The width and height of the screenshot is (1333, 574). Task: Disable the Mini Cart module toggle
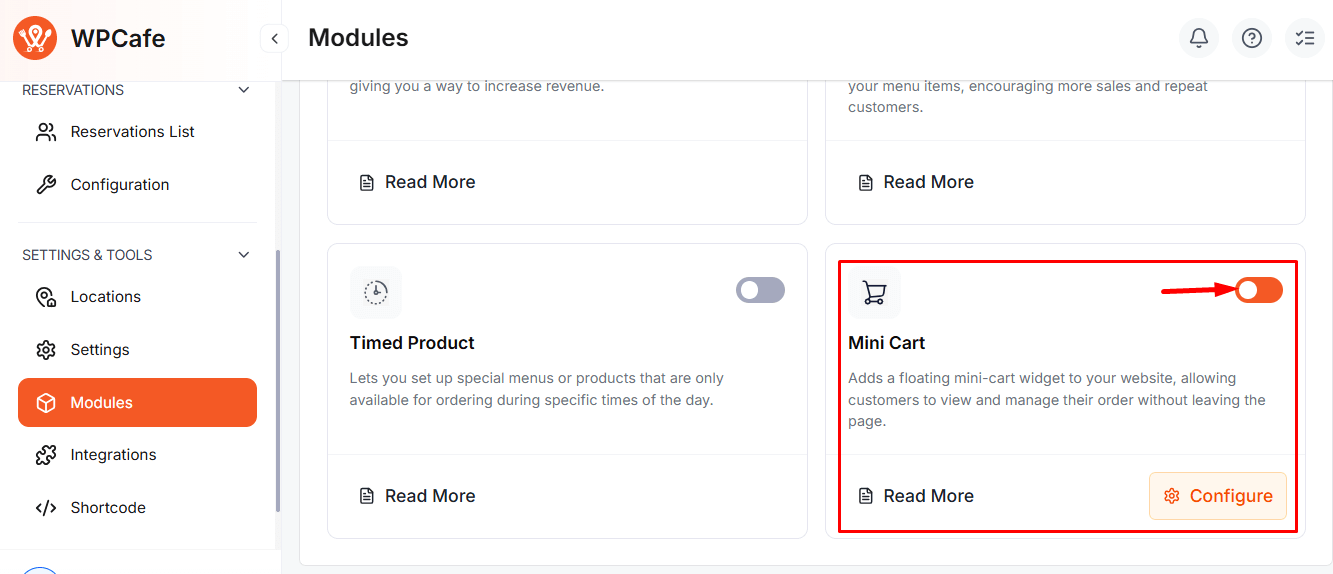(1258, 290)
